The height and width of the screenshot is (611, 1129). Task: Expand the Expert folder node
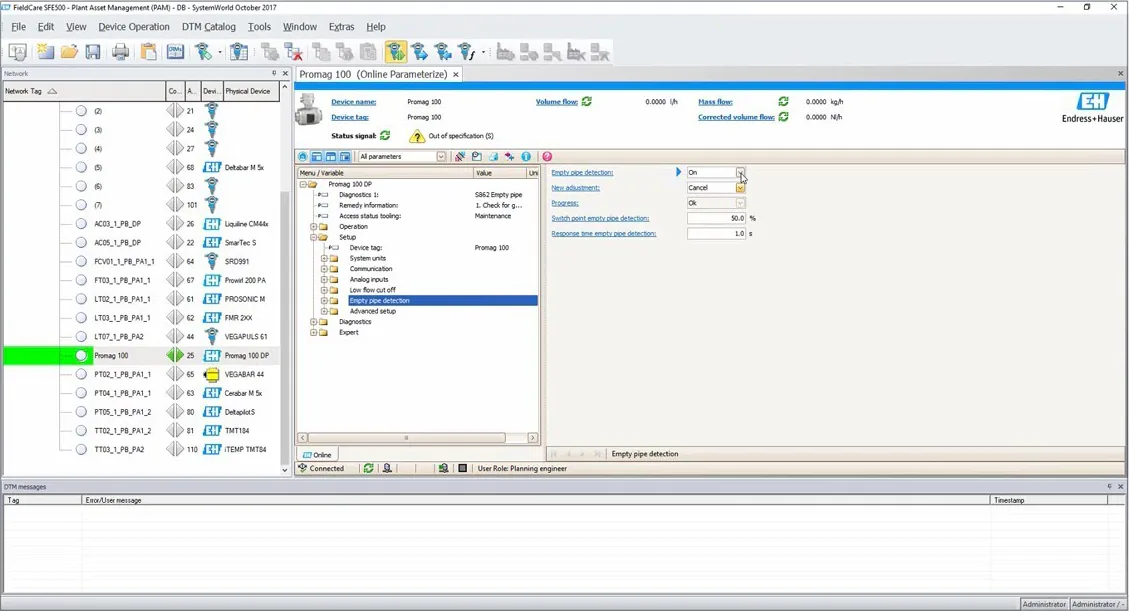pyautogui.click(x=314, y=332)
